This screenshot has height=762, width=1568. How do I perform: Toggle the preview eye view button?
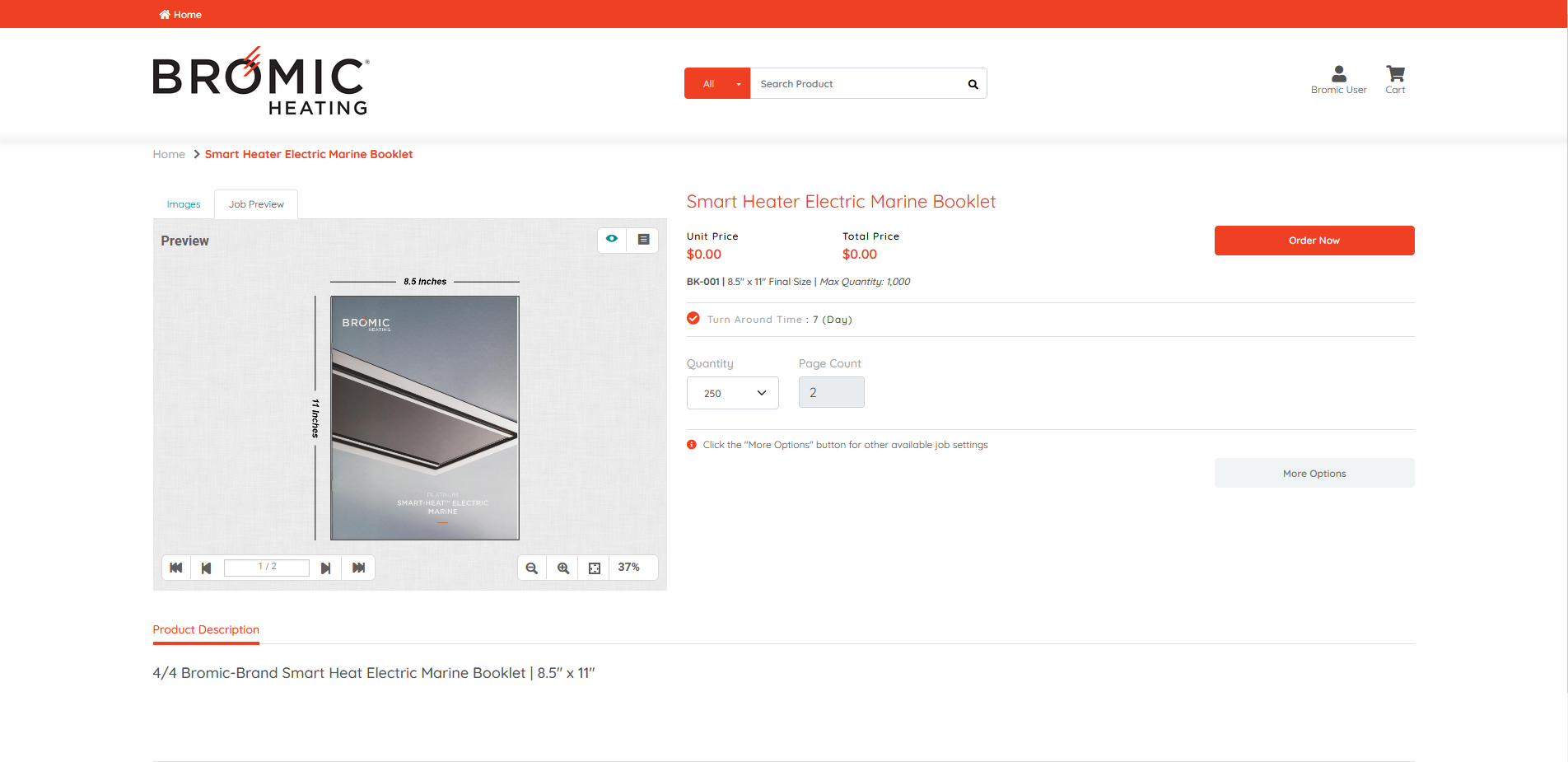pyautogui.click(x=612, y=239)
